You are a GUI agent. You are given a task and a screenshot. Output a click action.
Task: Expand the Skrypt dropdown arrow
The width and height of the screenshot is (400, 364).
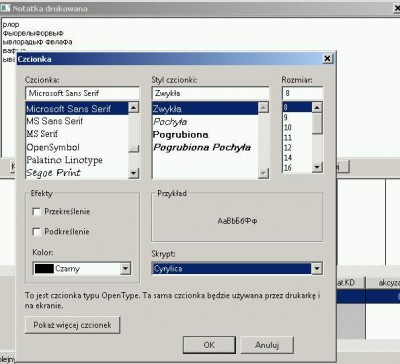click(317, 268)
